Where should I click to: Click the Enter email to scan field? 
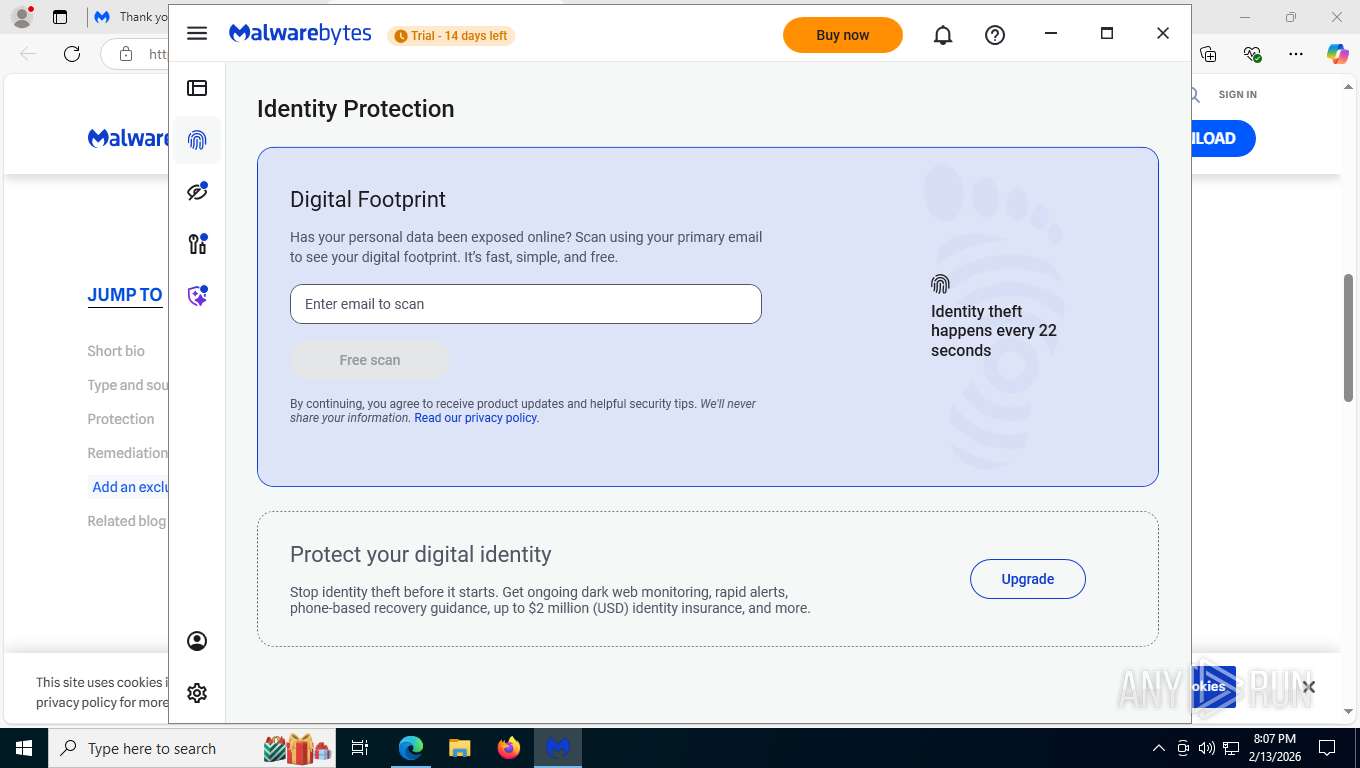click(x=526, y=304)
